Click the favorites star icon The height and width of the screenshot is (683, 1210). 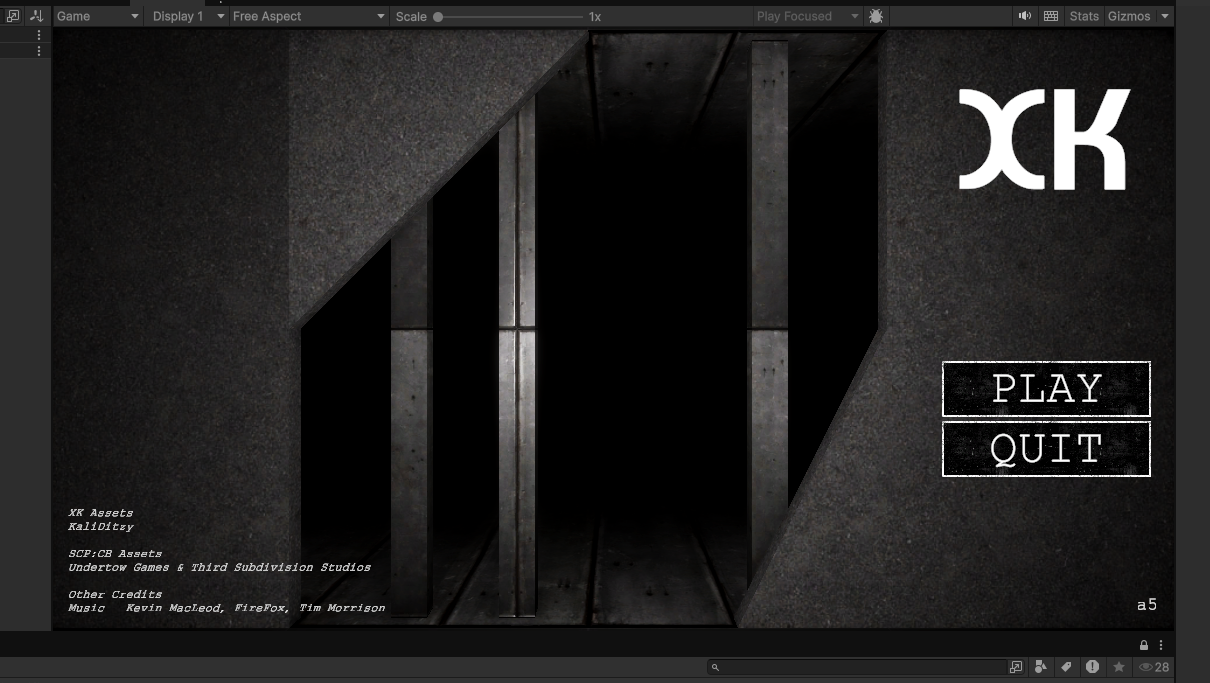[x=1119, y=667]
